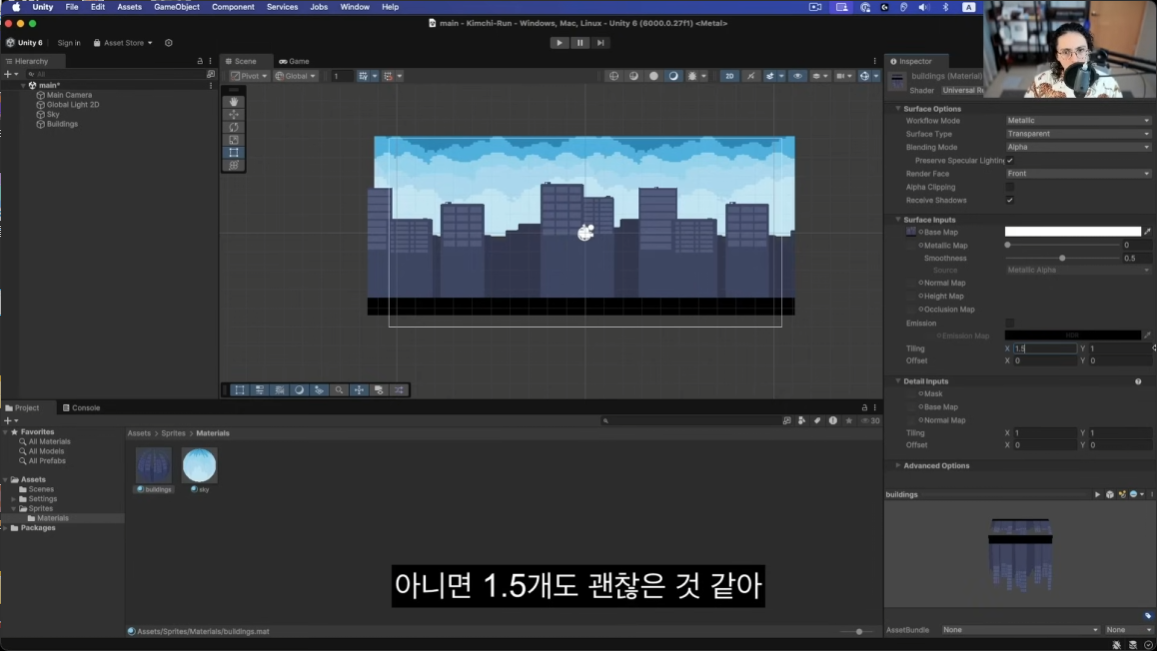
Task: Click Bluetooth icon in macOS menu bar
Action: [x=945, y=7]
